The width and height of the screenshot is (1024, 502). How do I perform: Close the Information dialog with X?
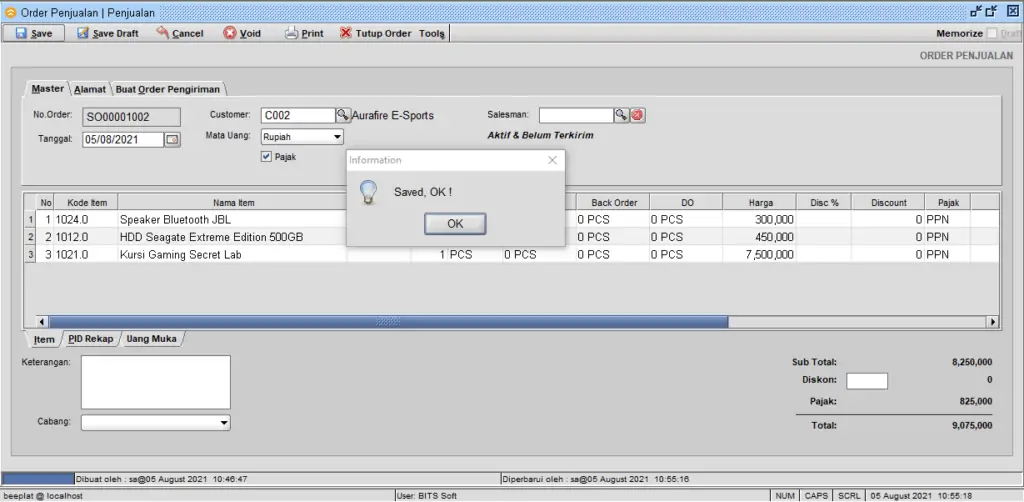pos(553,160)
